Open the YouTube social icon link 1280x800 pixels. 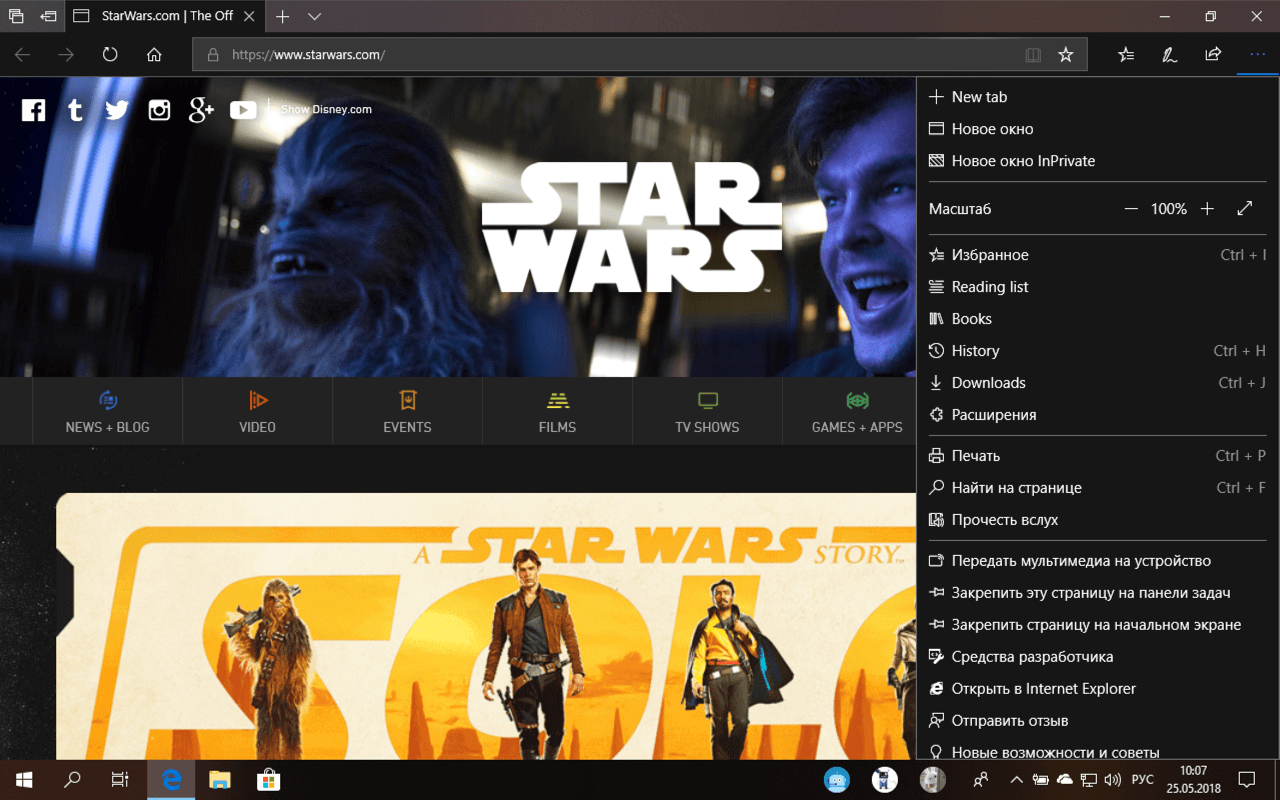(x=243, y=110)
